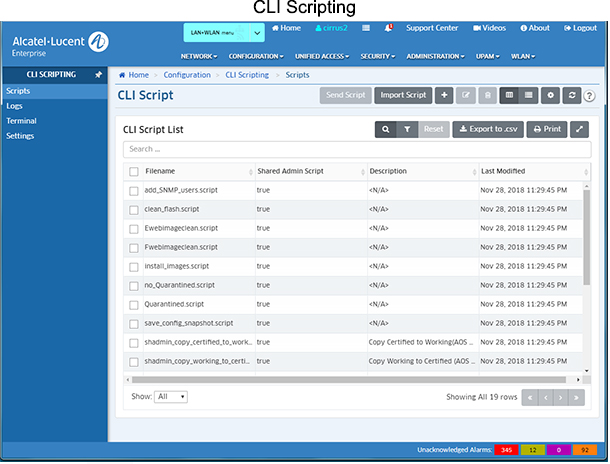Open the settings gear icon beside the view buttons

point(551,96)
